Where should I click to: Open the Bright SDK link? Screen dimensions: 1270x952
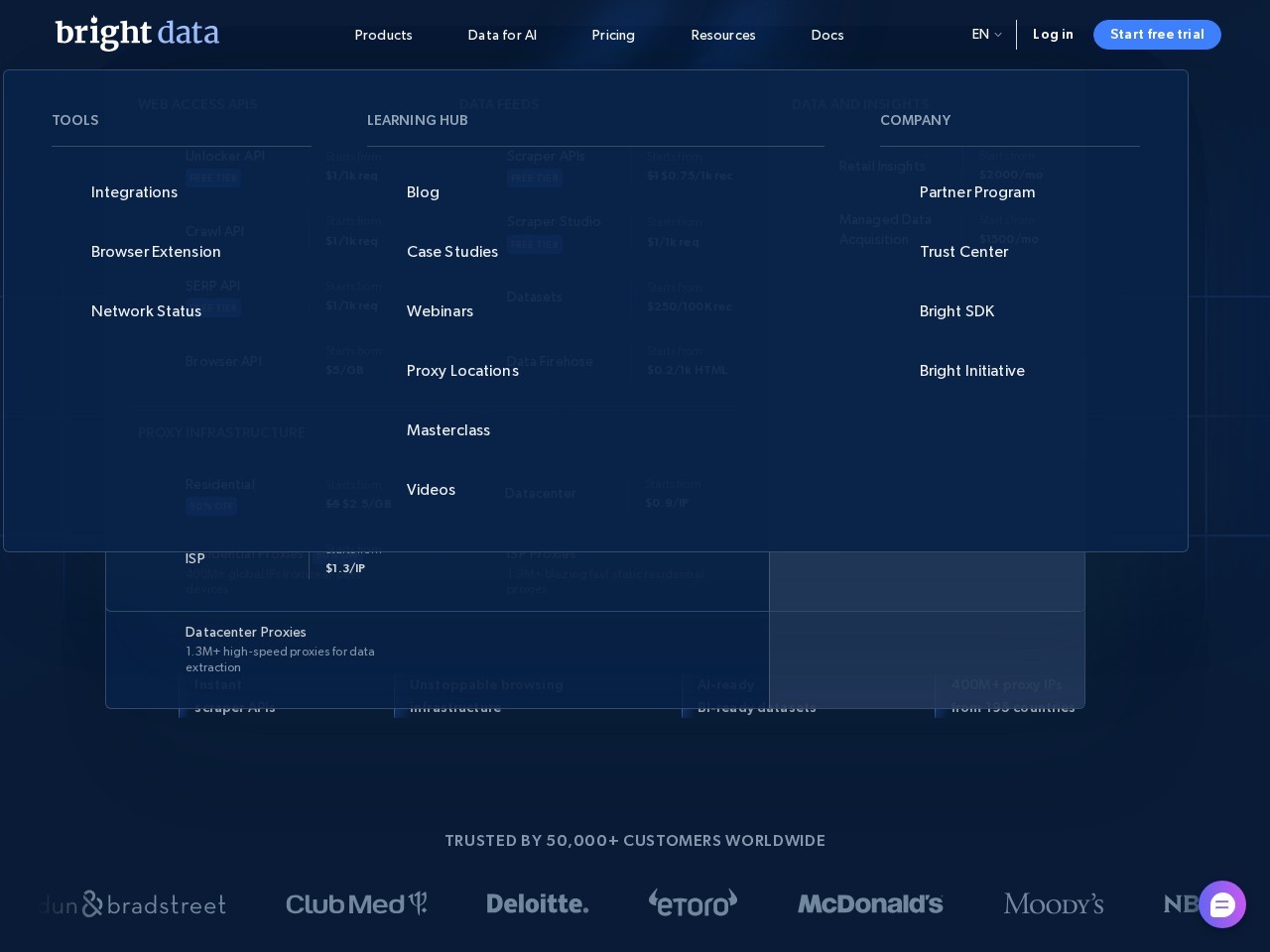(x=956, y=311)
